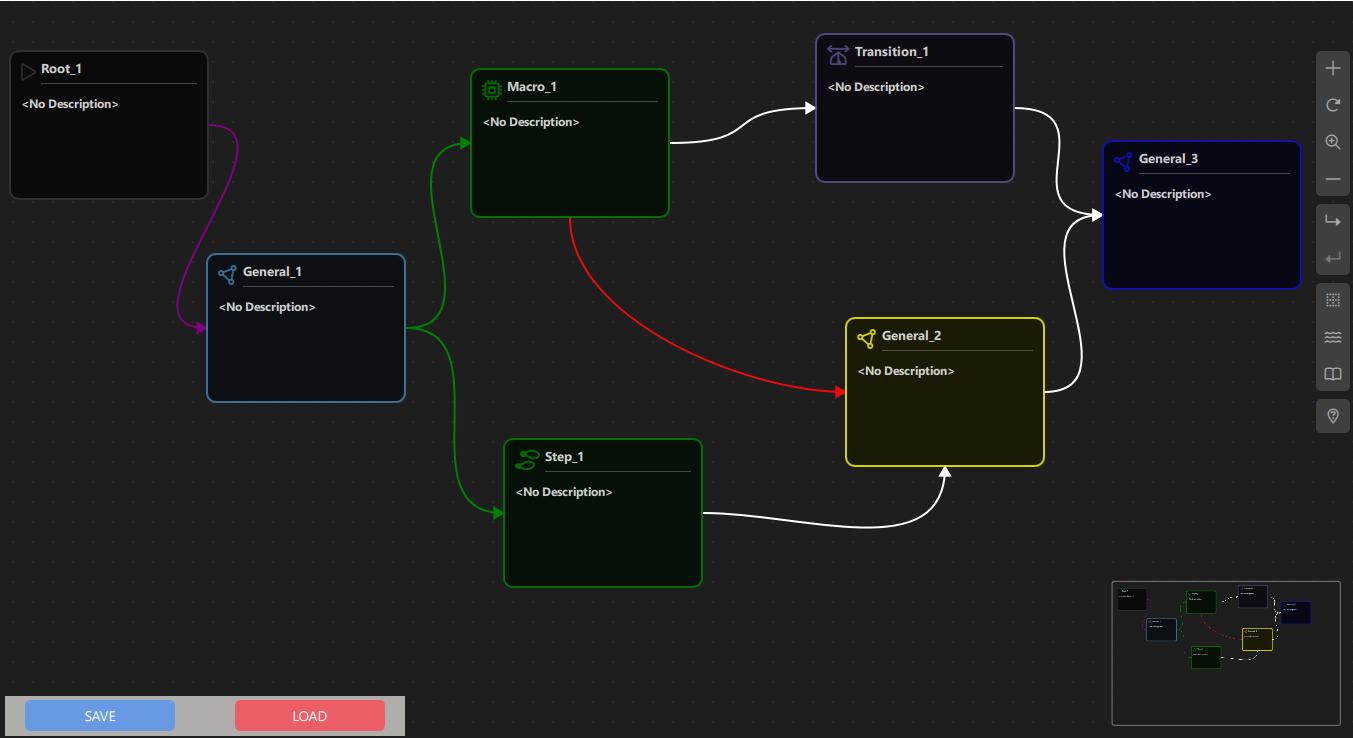Image resolution: width=1353 pixels, height=738 pixels.
Task: Select the General_2 node title
Action: point(911,336)
